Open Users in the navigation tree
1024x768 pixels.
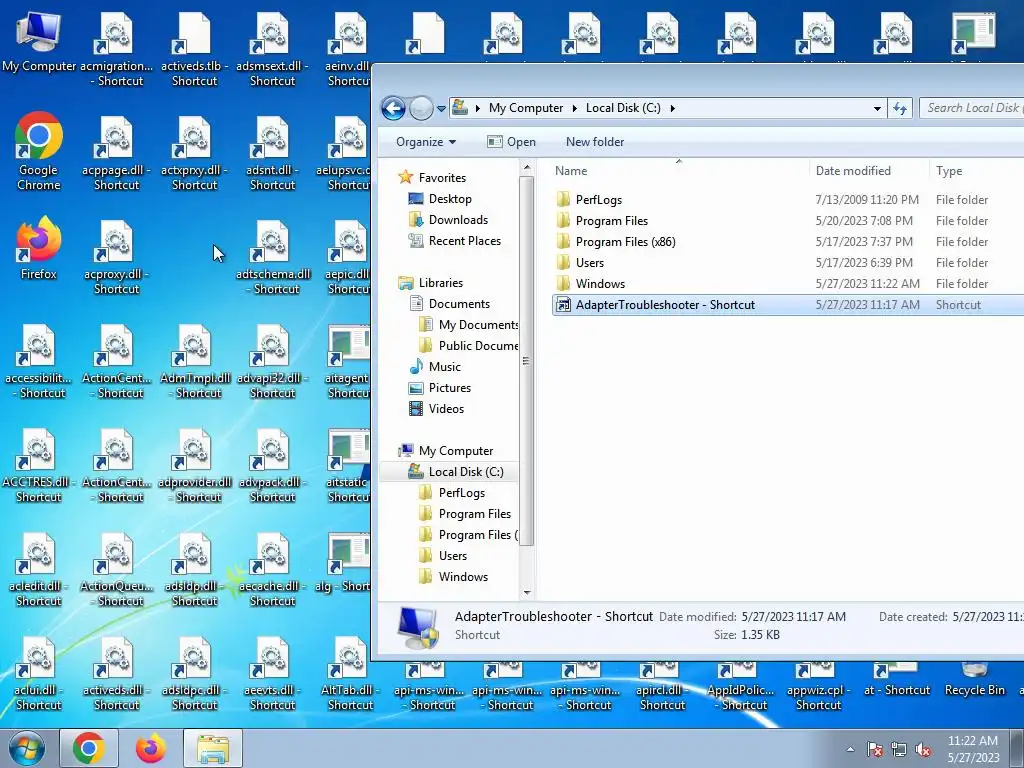point(452,556)
